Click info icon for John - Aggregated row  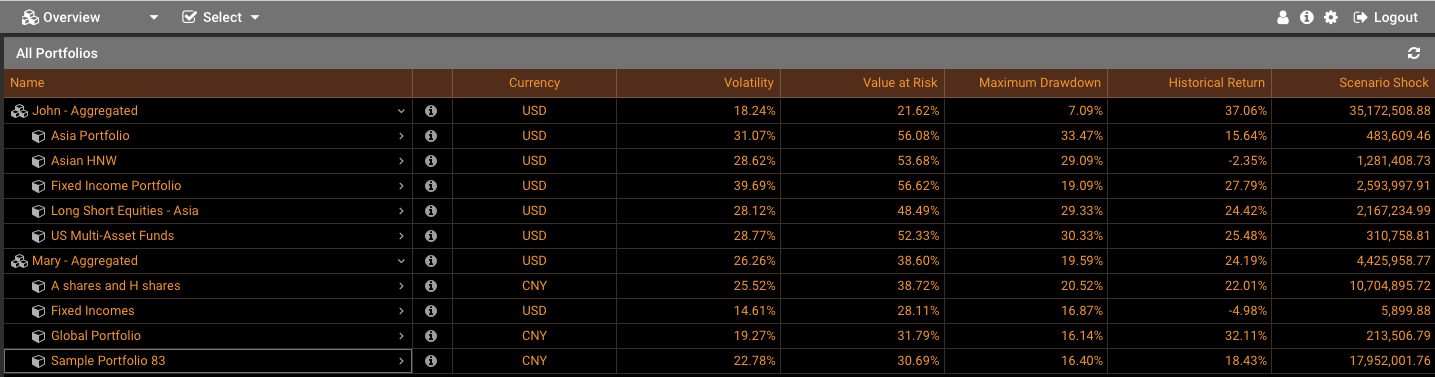point(431,111)
